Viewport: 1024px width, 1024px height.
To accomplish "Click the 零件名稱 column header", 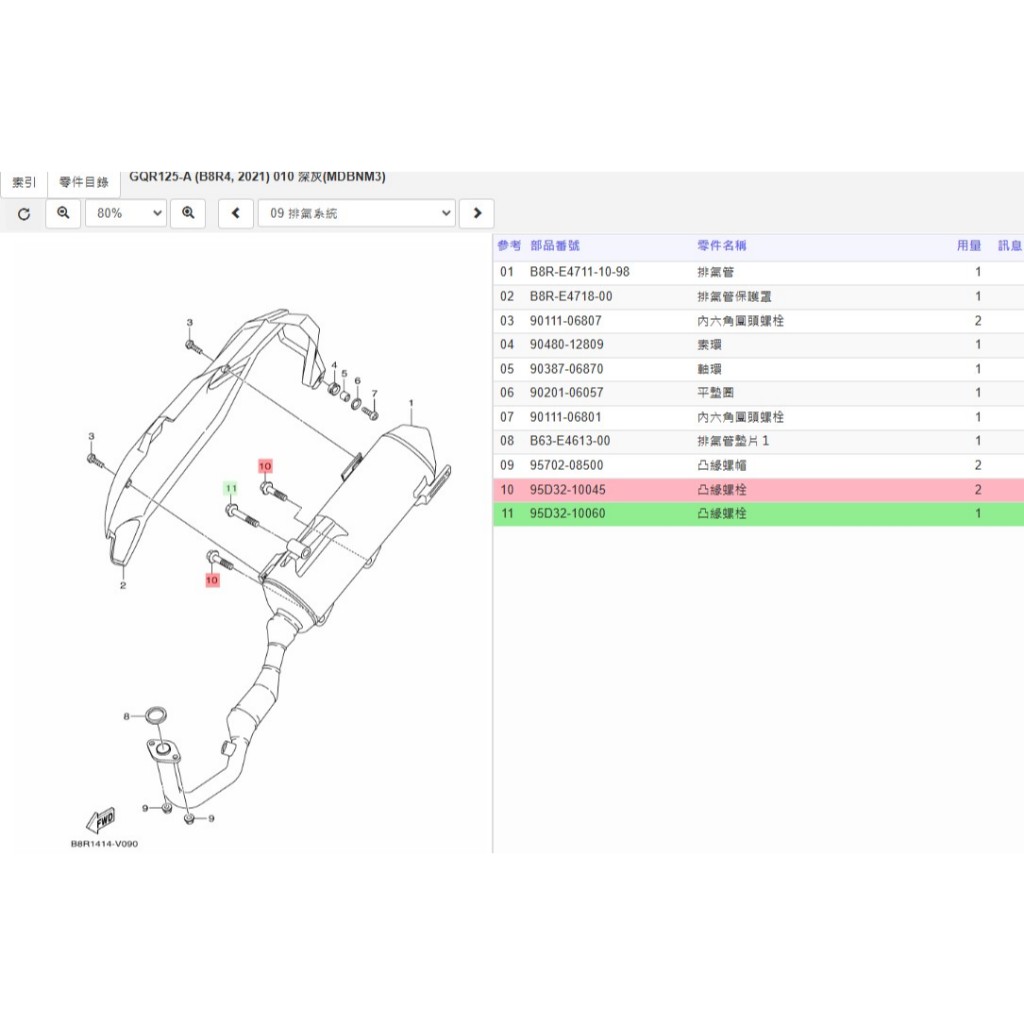I will [x=722, y=246].
